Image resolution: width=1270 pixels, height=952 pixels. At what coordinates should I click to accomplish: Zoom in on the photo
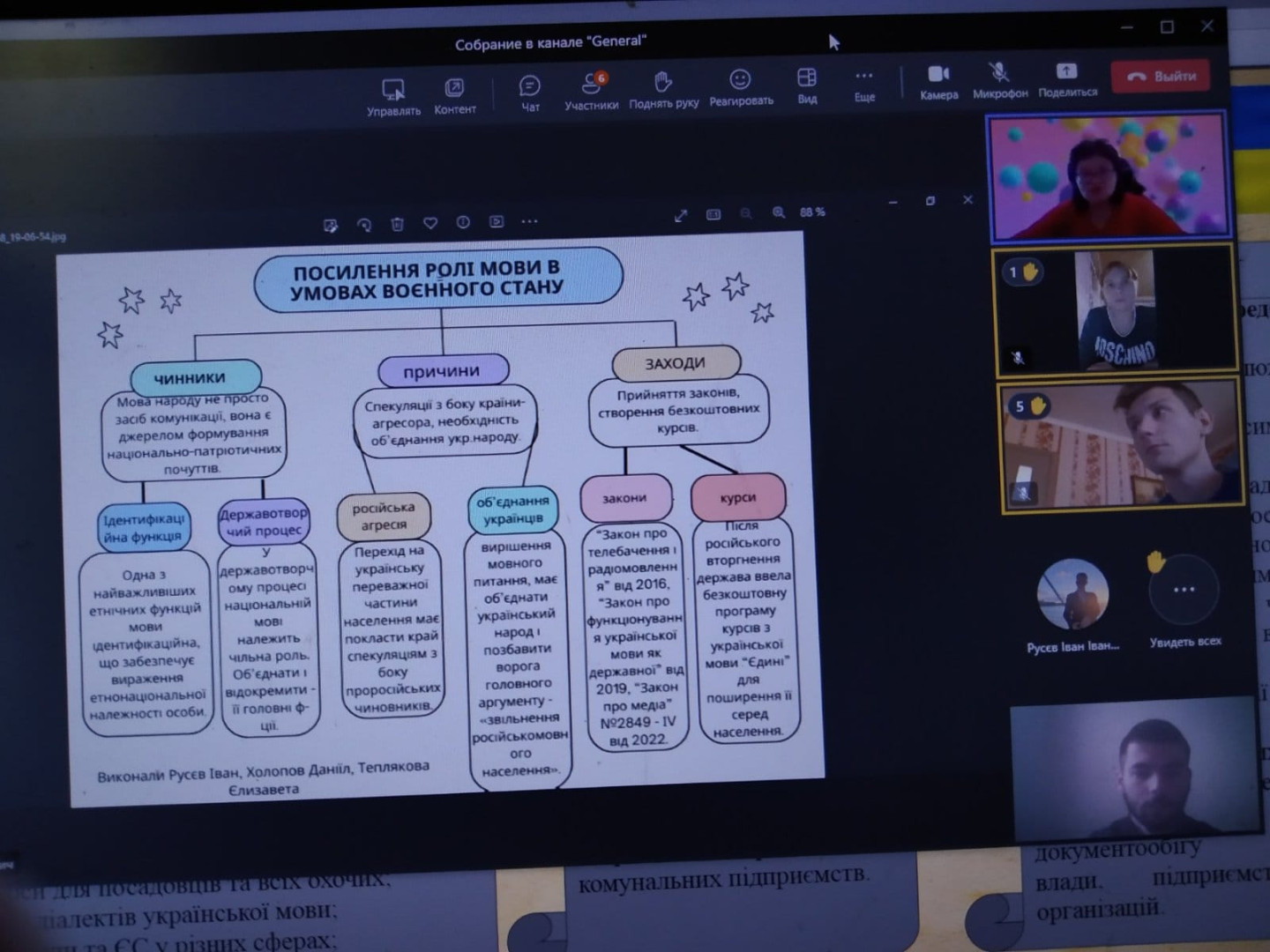click(x=779, y=212)
